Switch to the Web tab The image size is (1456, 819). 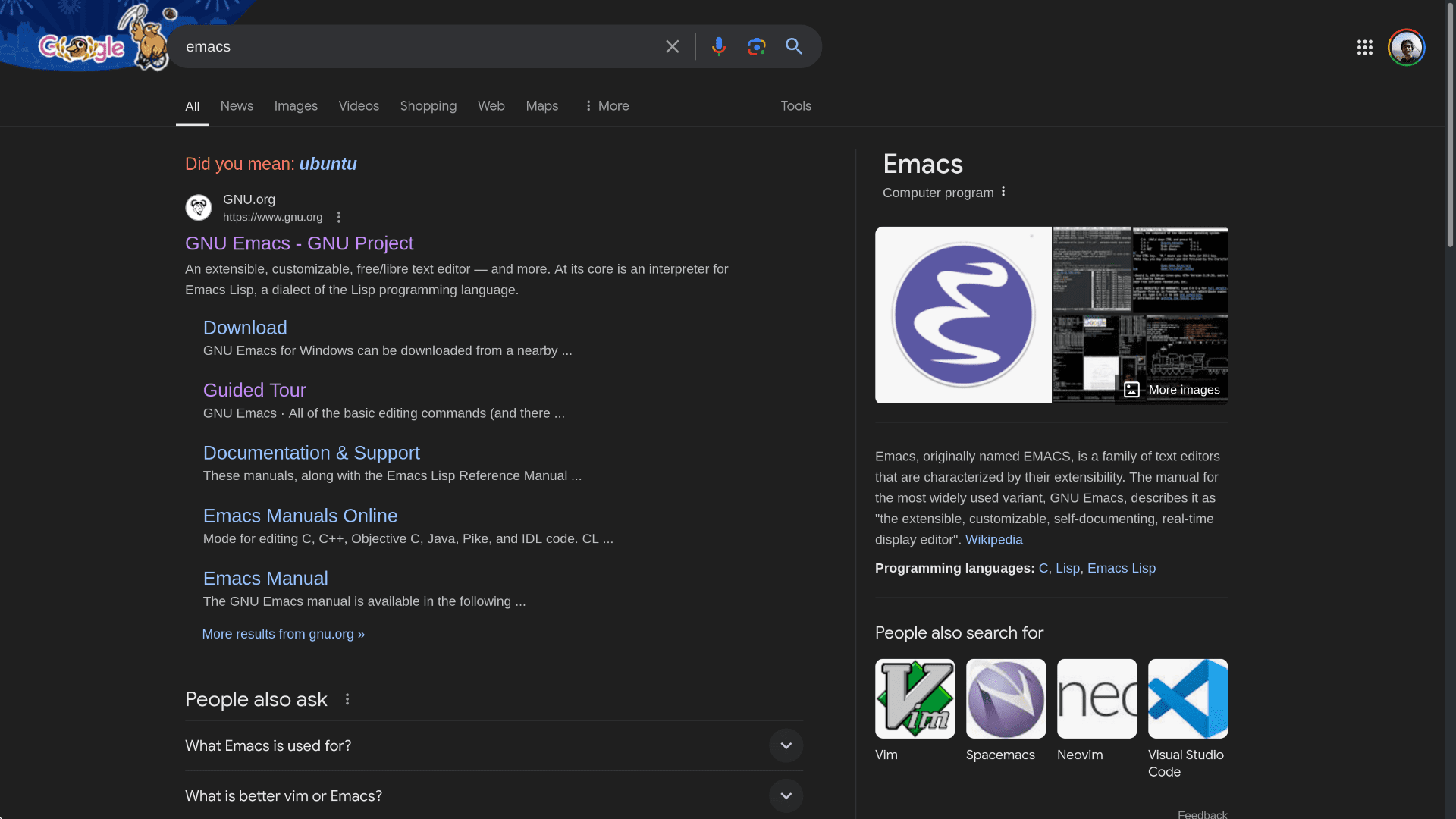coord(491,106)
